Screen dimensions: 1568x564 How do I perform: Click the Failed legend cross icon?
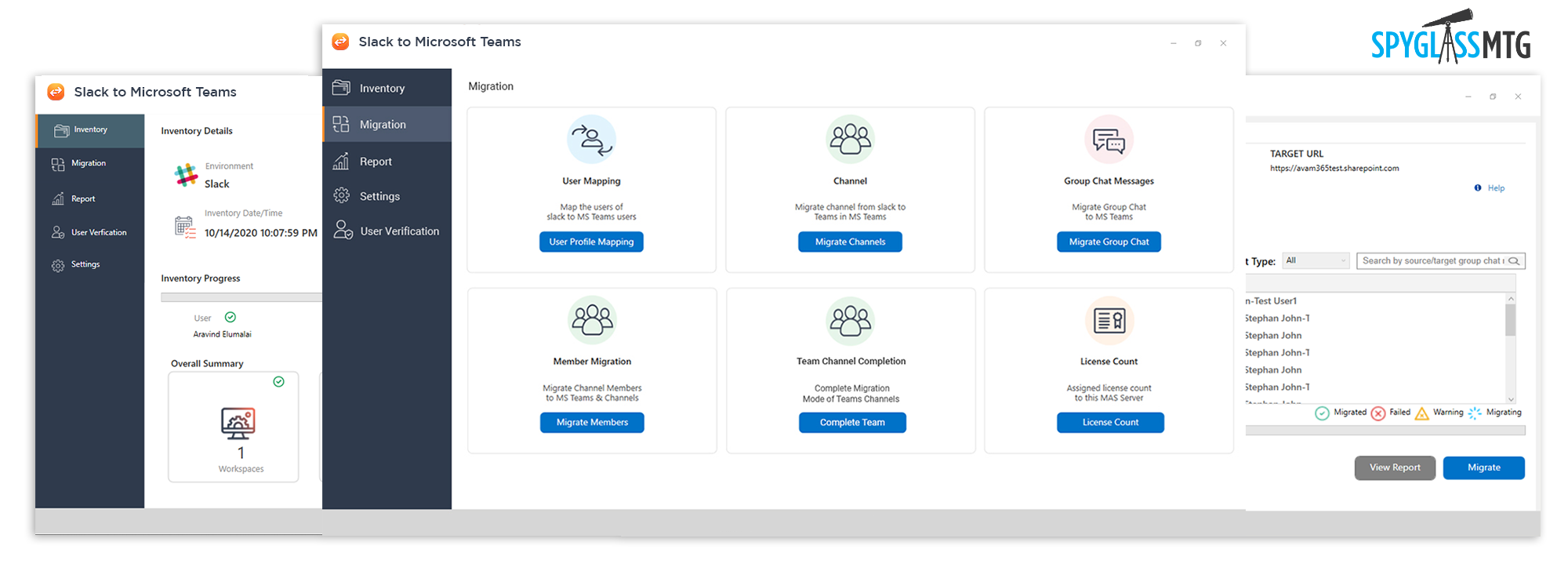click(1377, 413)
